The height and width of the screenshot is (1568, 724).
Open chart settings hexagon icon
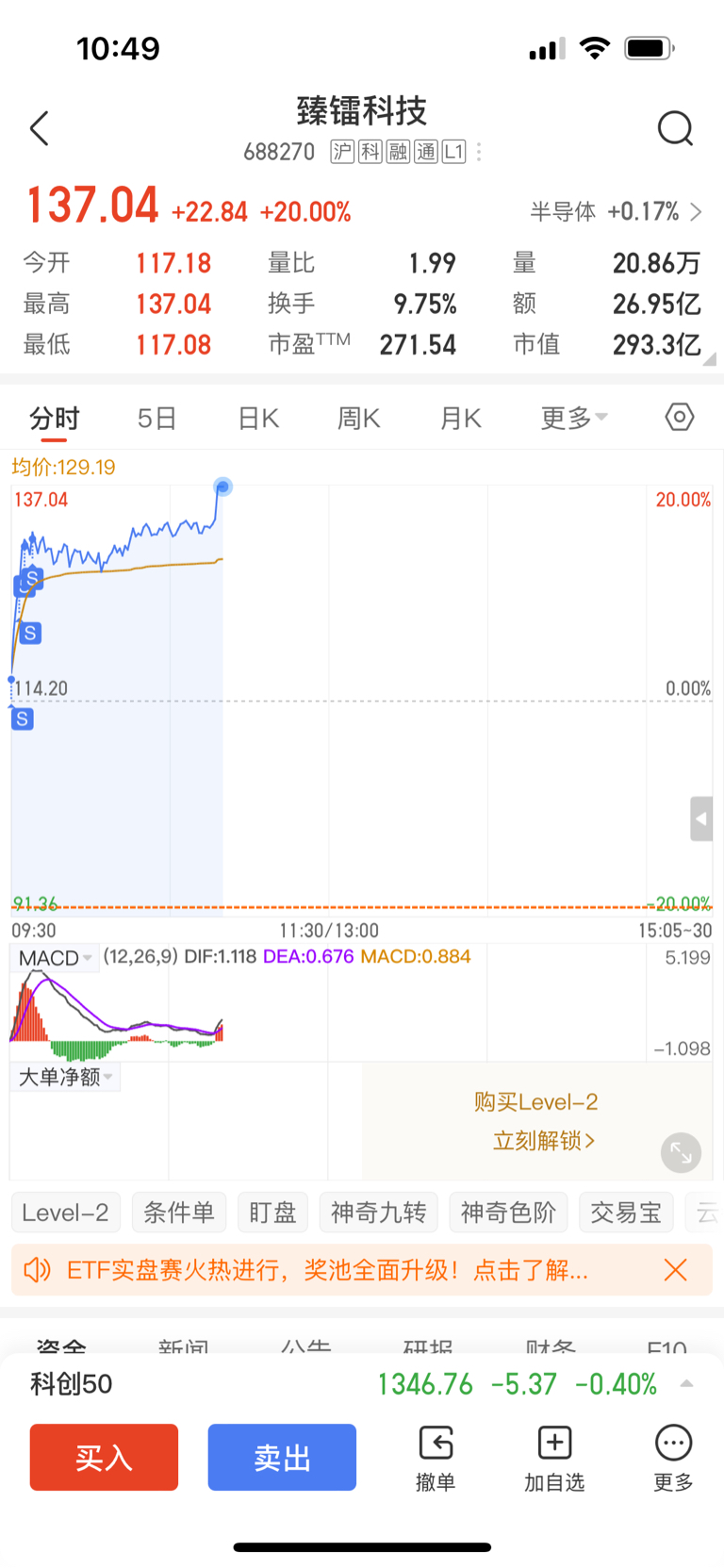point(679,417)
